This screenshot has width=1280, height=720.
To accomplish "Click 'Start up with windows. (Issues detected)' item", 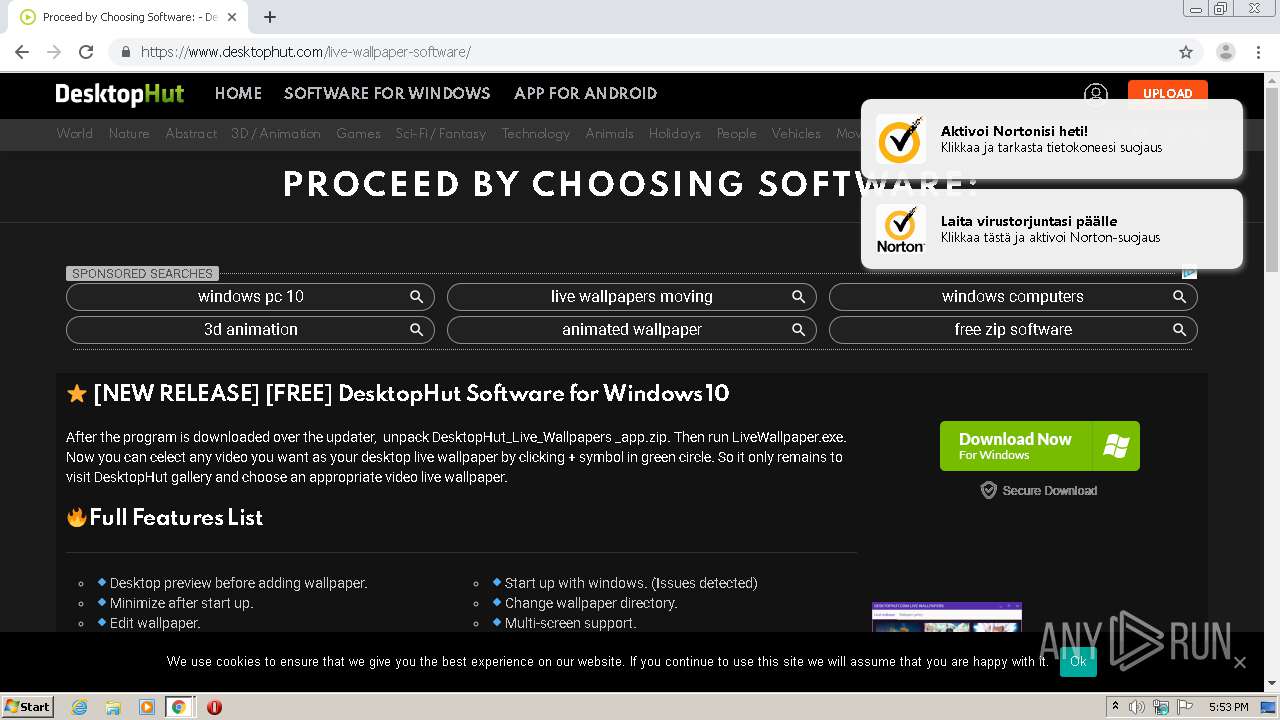I will [x=631, y=583].
